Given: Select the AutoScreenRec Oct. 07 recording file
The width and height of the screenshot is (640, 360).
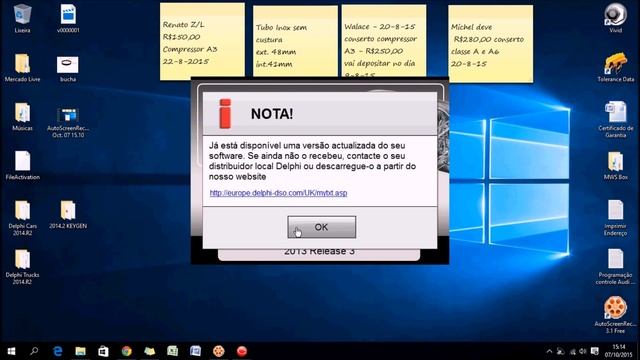Looking at the screenshot, I should pyautogui.click(x=68, y=122).
